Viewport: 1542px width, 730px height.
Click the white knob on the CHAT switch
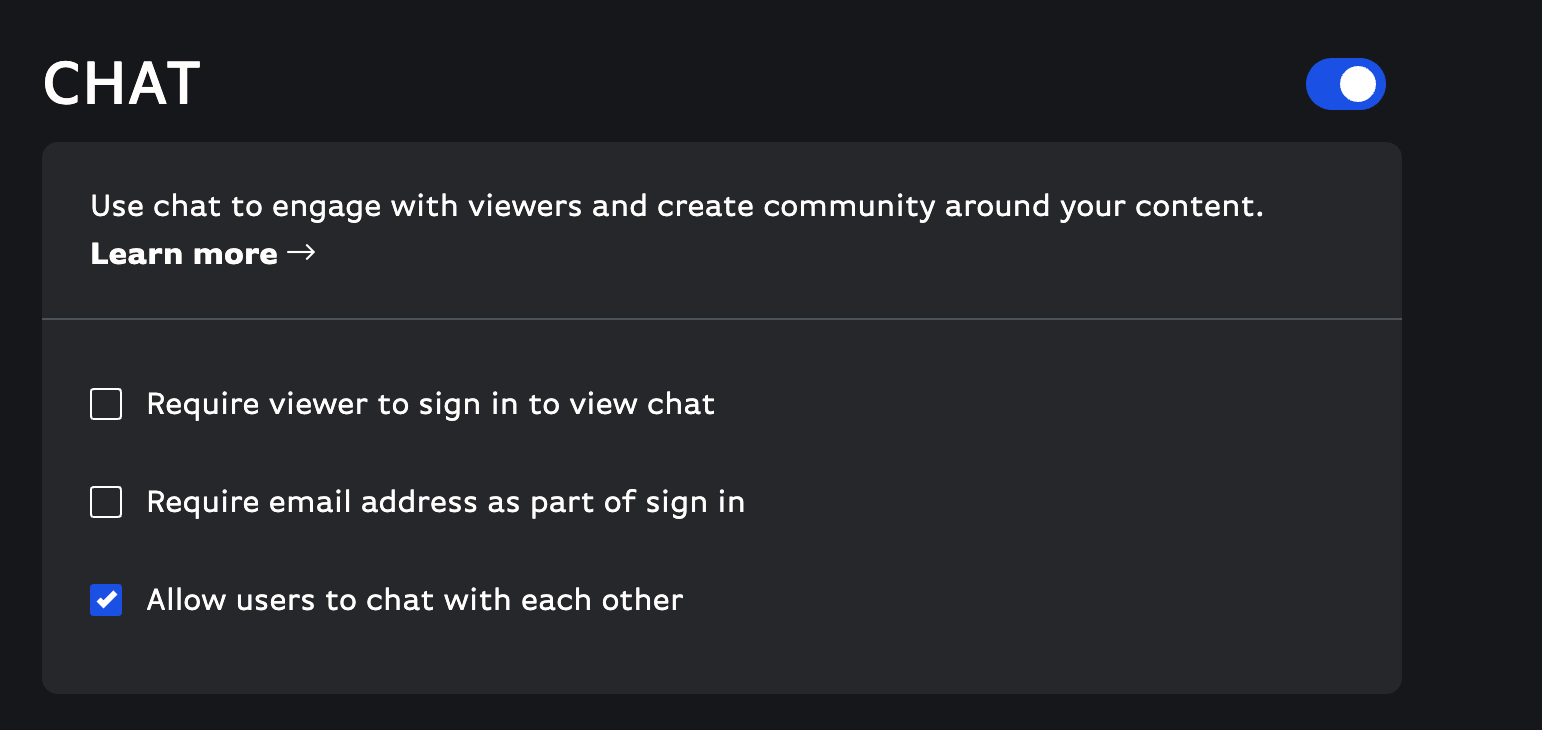click(x=1358, y=84)
